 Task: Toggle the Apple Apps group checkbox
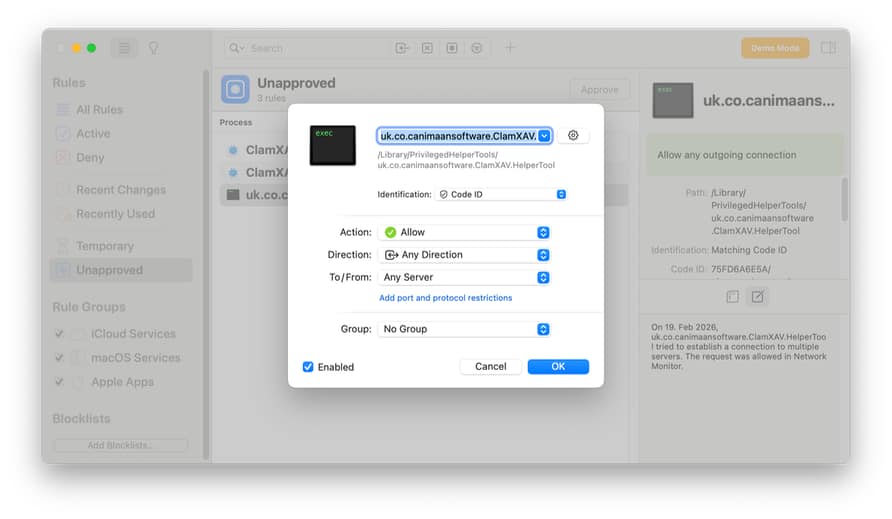59,382
